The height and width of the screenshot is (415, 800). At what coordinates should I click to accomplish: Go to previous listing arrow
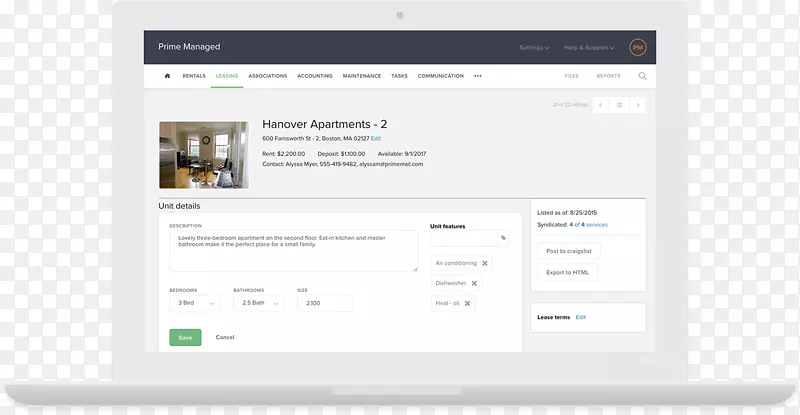tap(601, 105)
